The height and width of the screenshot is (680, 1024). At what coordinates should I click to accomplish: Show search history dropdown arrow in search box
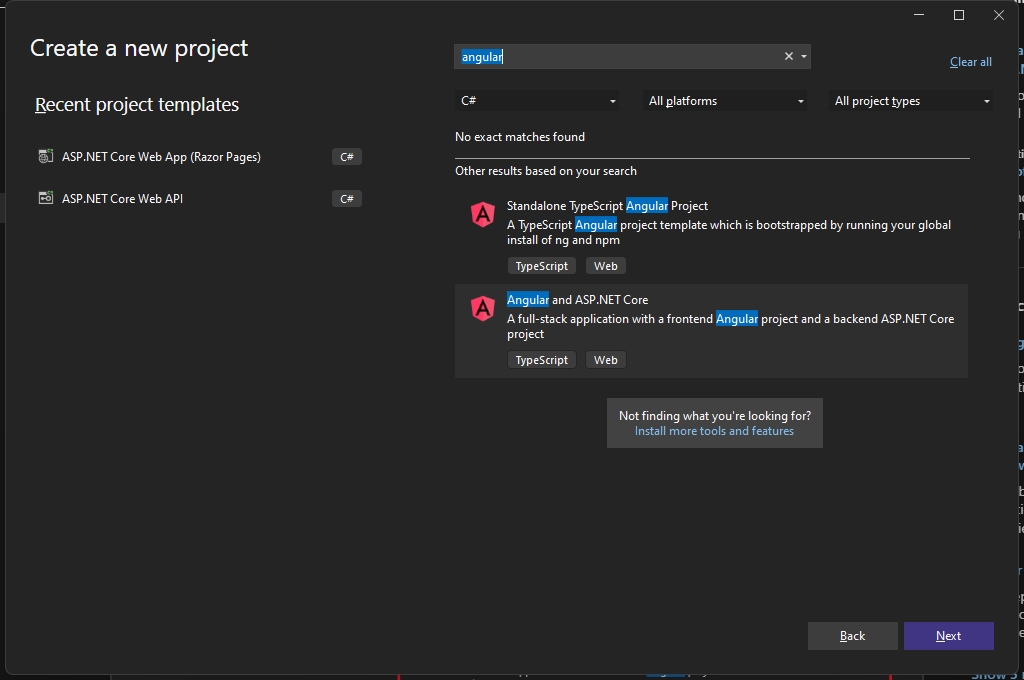pyautogui.click(x=804, y=57)
